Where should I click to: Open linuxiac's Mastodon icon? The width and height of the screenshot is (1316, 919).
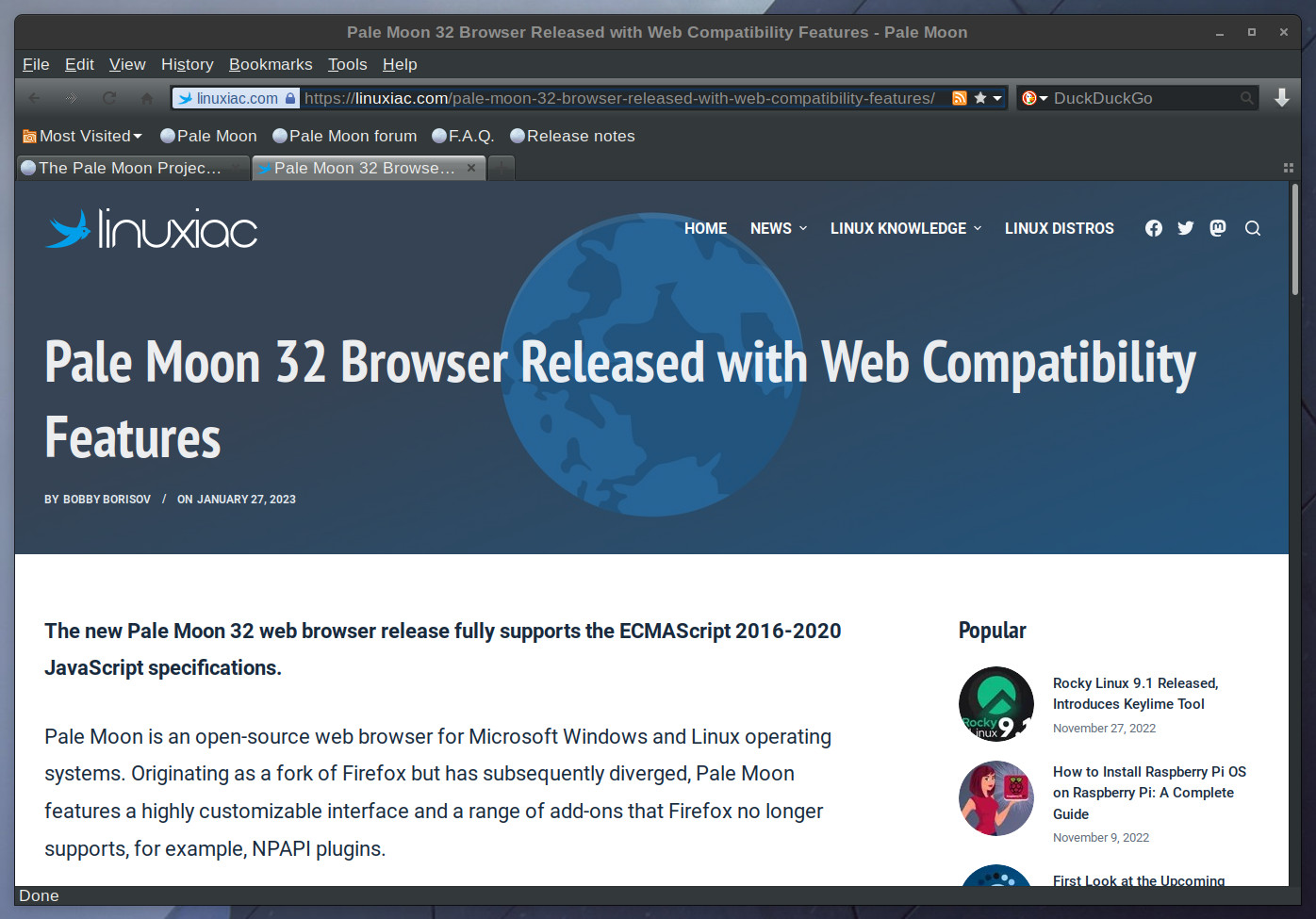tap(1218, 228)
